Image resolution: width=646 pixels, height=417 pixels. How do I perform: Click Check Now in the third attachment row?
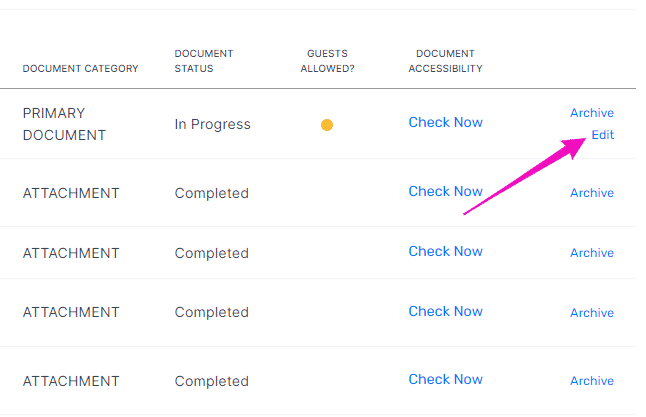tap(445, 311)
